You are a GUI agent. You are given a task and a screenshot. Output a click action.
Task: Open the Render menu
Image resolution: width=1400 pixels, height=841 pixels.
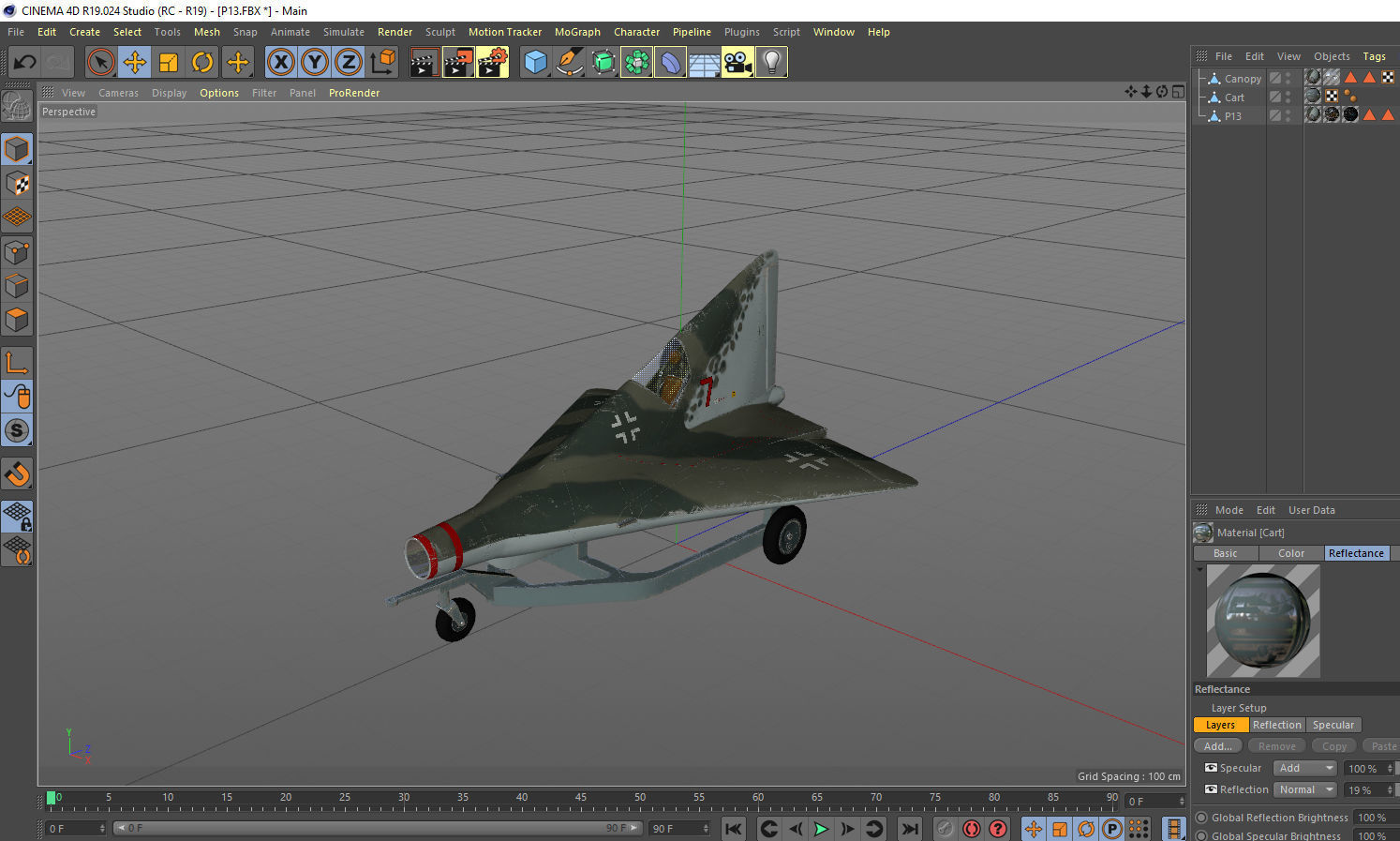(x=395, y=32)
